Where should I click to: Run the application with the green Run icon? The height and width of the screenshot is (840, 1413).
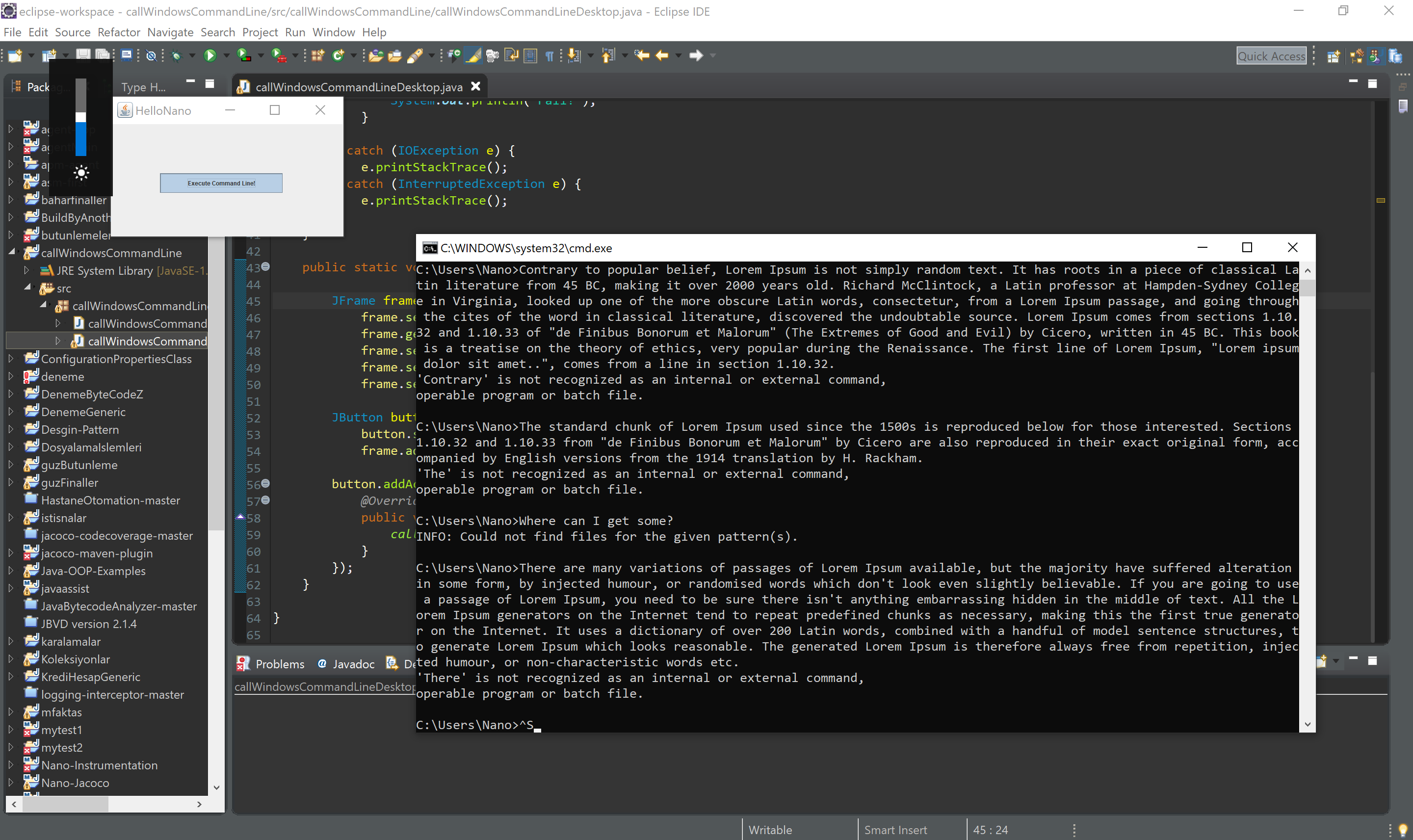(x=210, y=55)
